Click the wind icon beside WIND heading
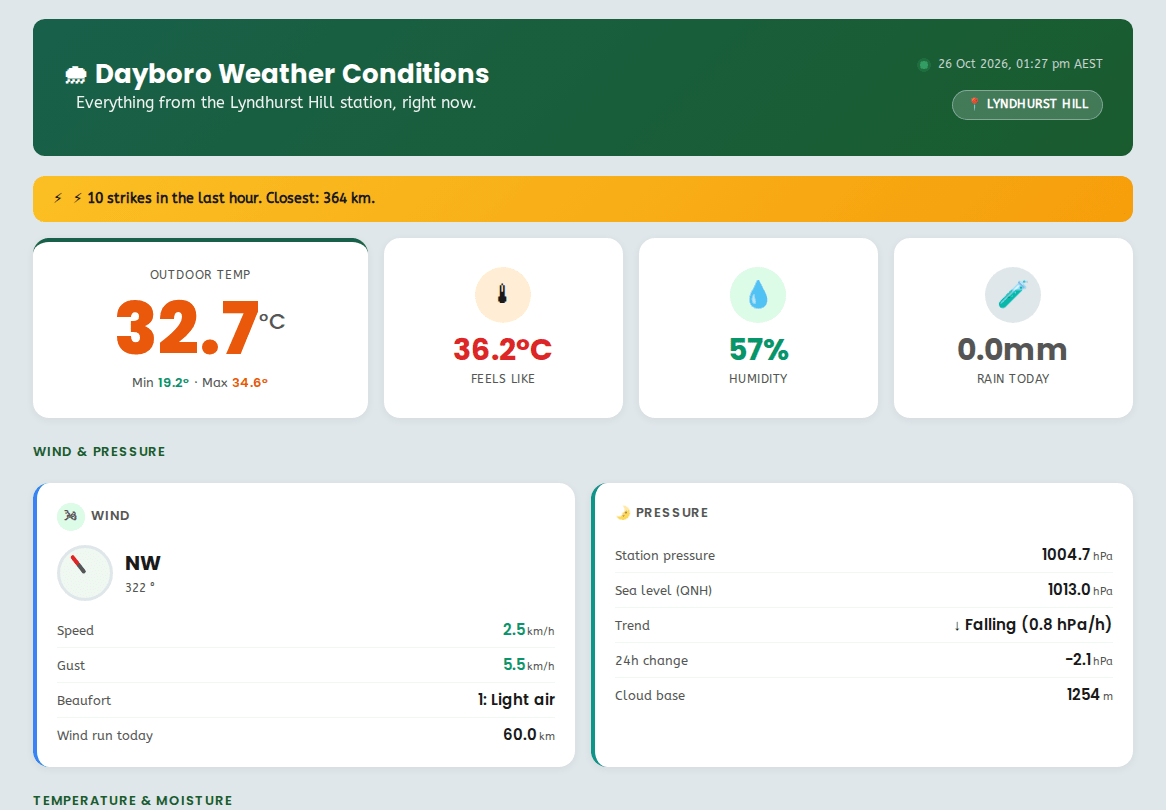This screenshot has height=810, width=1166. coord(71,515)
